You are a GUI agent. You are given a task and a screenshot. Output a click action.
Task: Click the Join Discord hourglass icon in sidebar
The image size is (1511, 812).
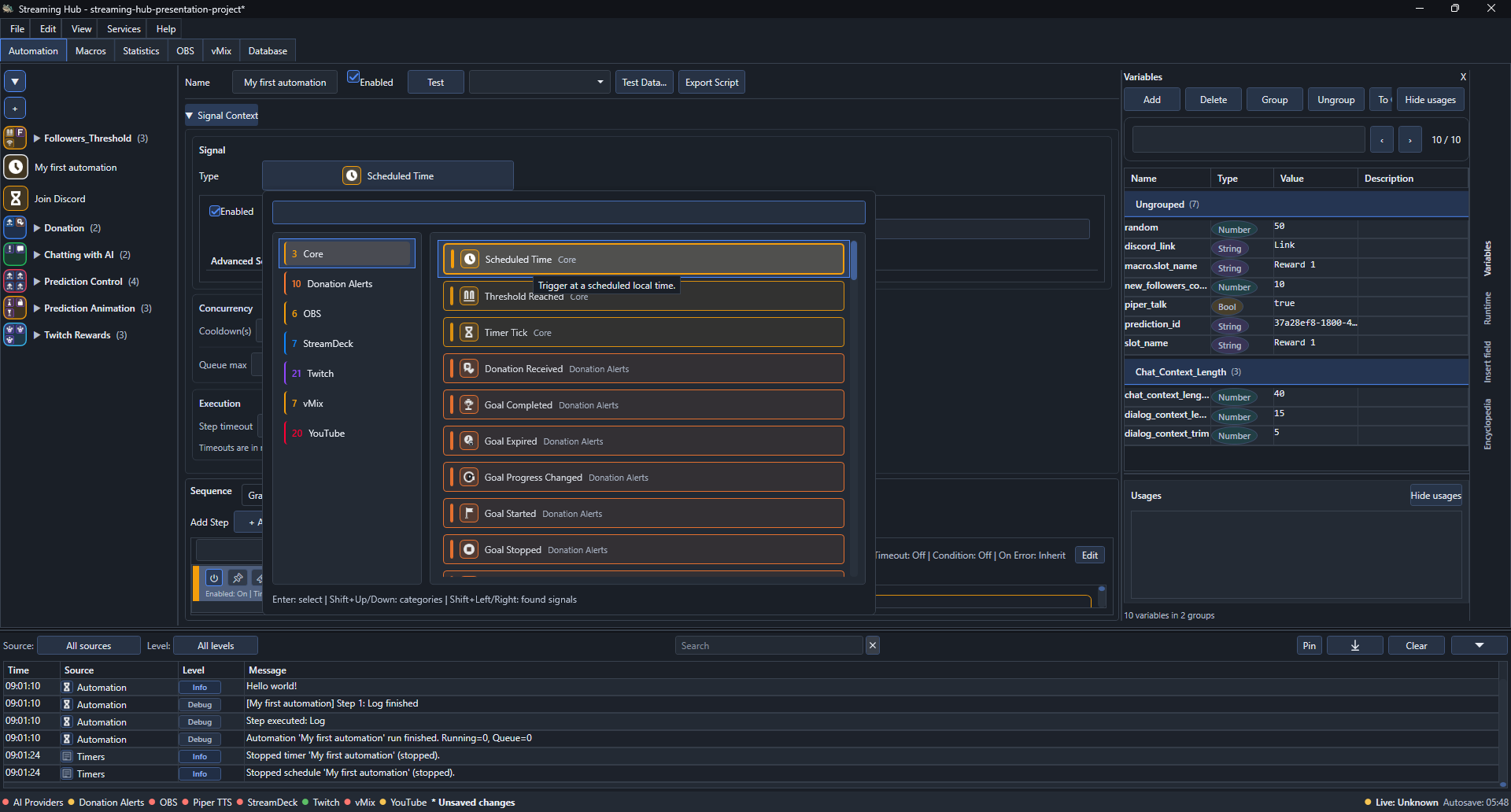[16, 198]
